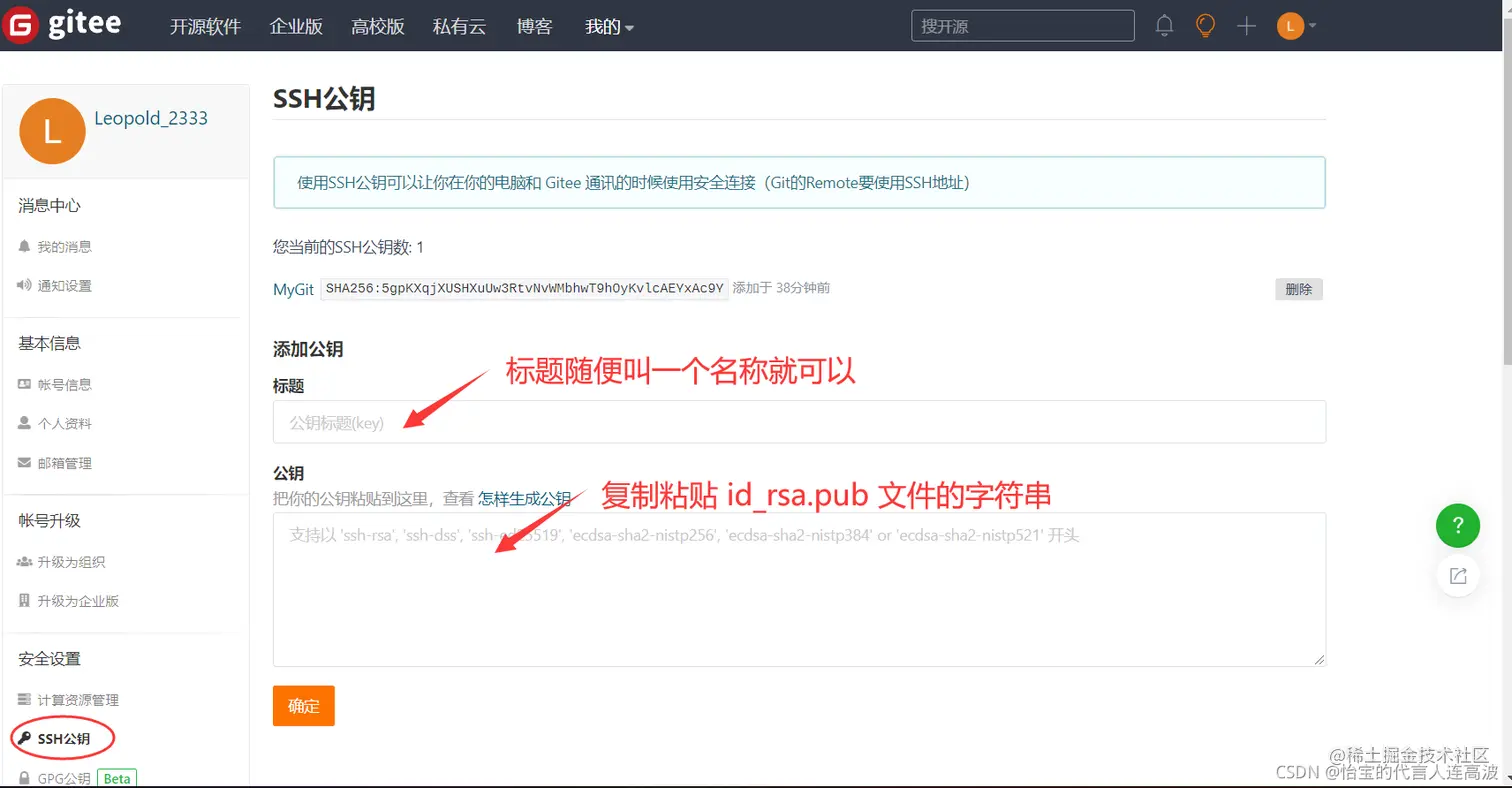Click the building icon beside 升级为企业版

(x=25, y=601)
